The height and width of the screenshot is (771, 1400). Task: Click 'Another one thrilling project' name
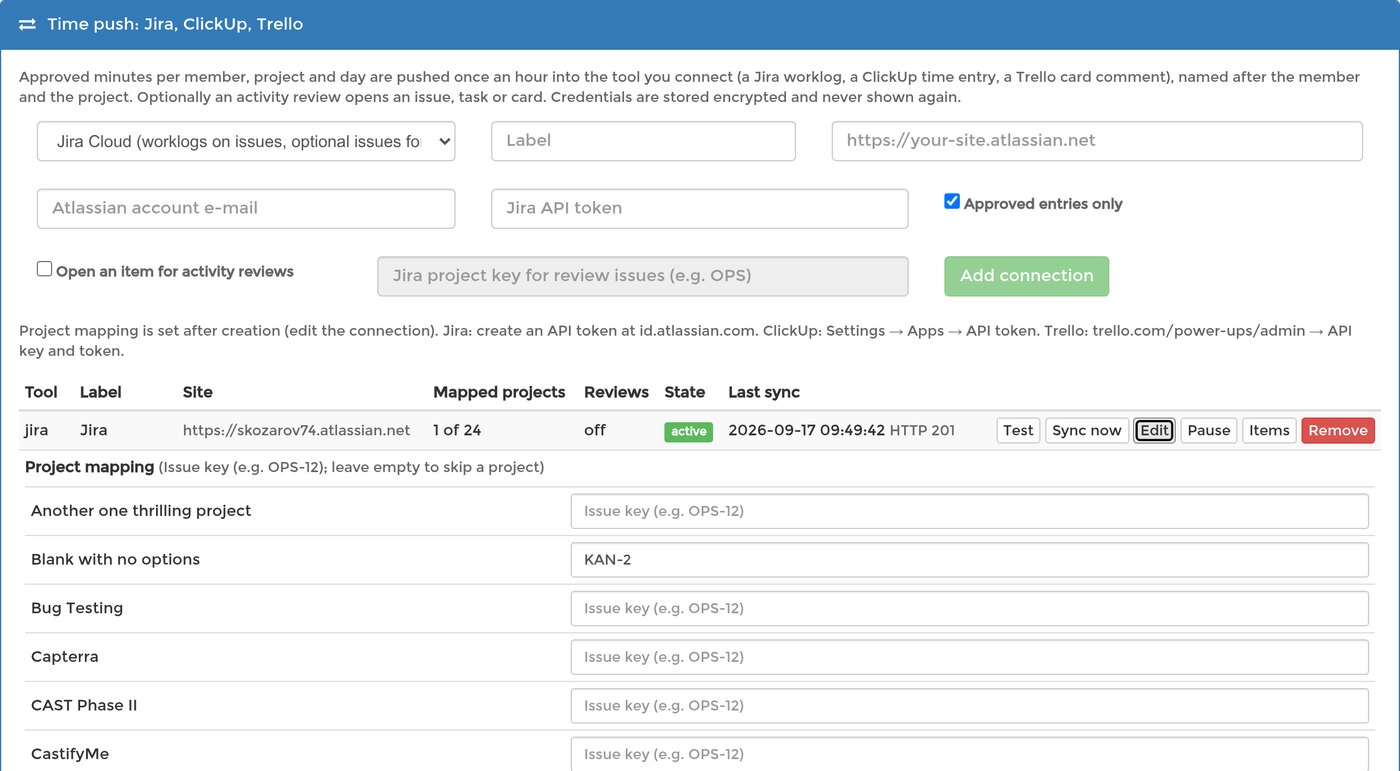coord(141,511)
